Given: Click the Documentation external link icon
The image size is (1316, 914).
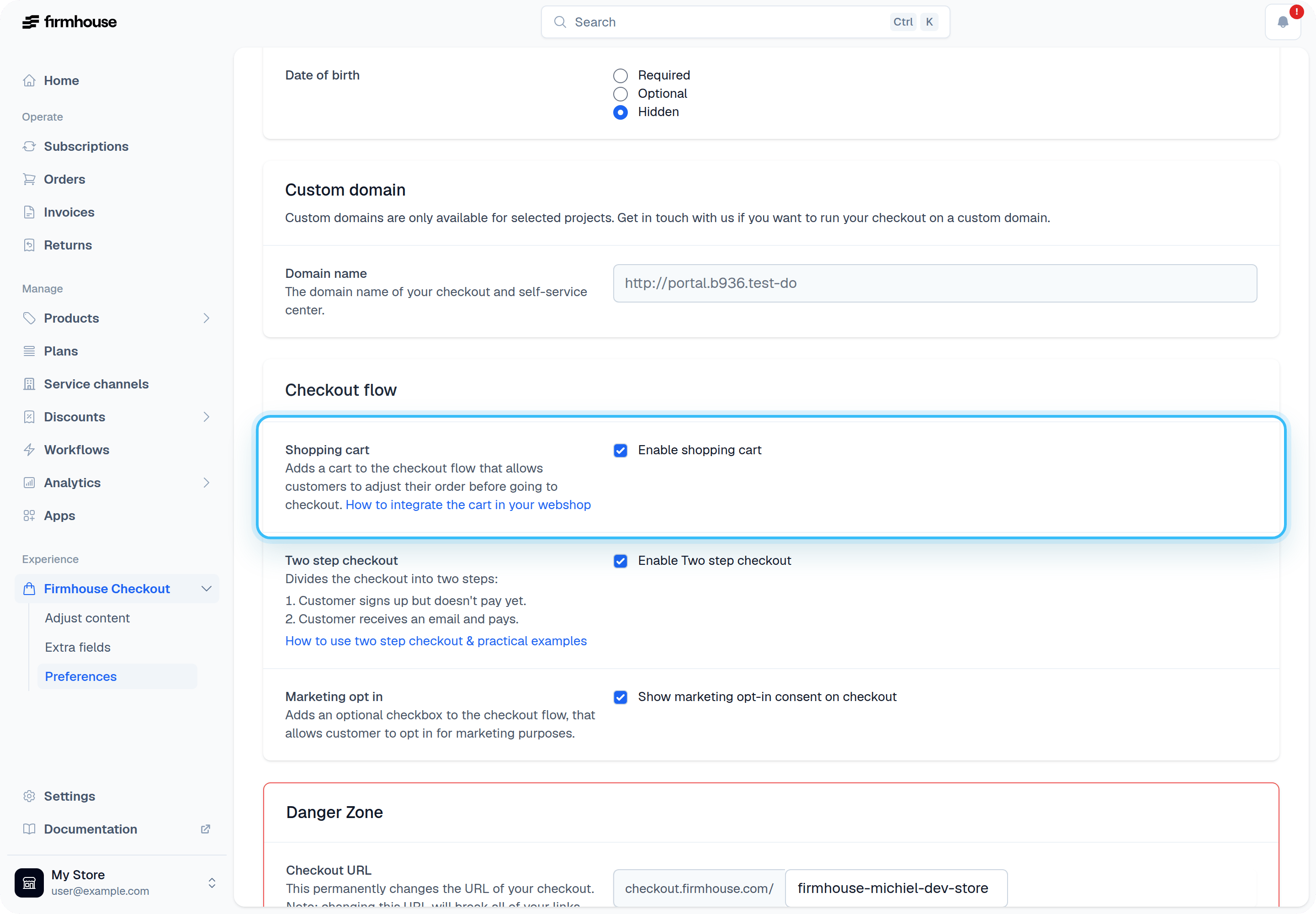Looking at the screenshot, I should coord(206,829).
